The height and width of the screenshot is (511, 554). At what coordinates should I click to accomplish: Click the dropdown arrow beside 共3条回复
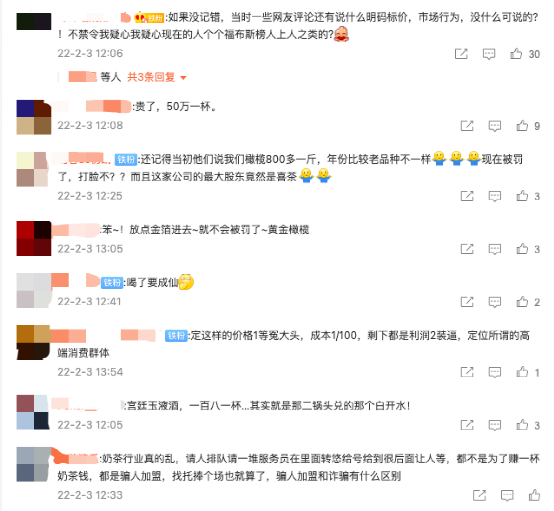(183, 78)
